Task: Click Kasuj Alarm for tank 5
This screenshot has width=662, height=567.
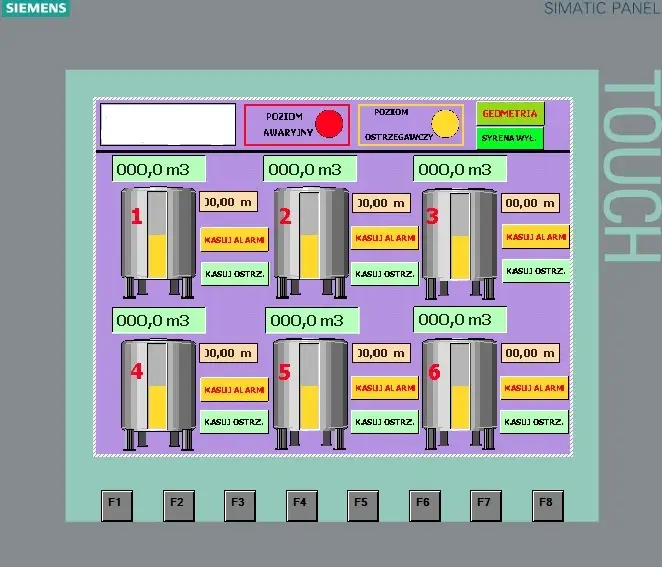Action: pyautogui.click(x=385, y=388)
